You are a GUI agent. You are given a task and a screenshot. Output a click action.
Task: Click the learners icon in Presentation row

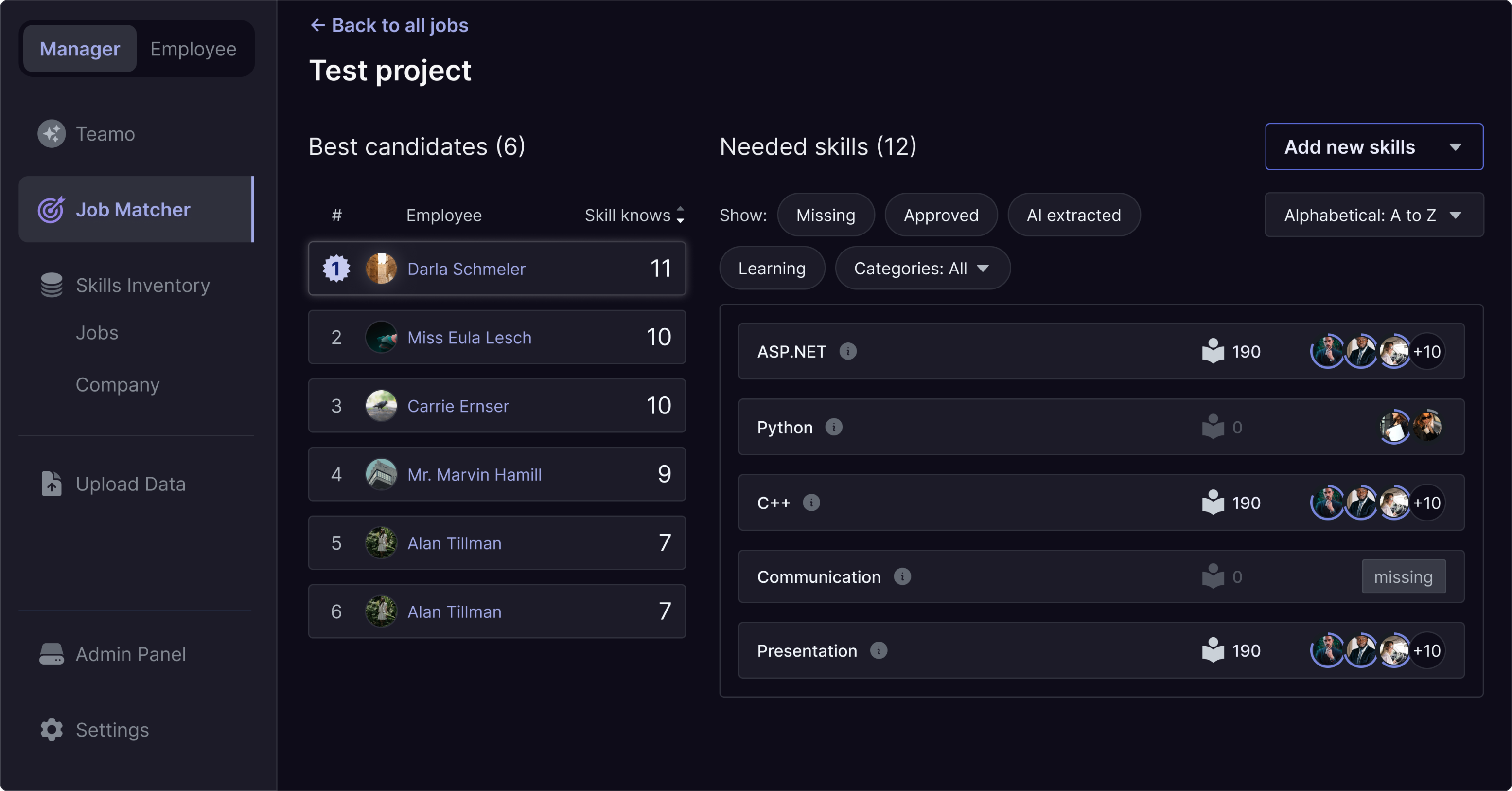pos(1213,650)
